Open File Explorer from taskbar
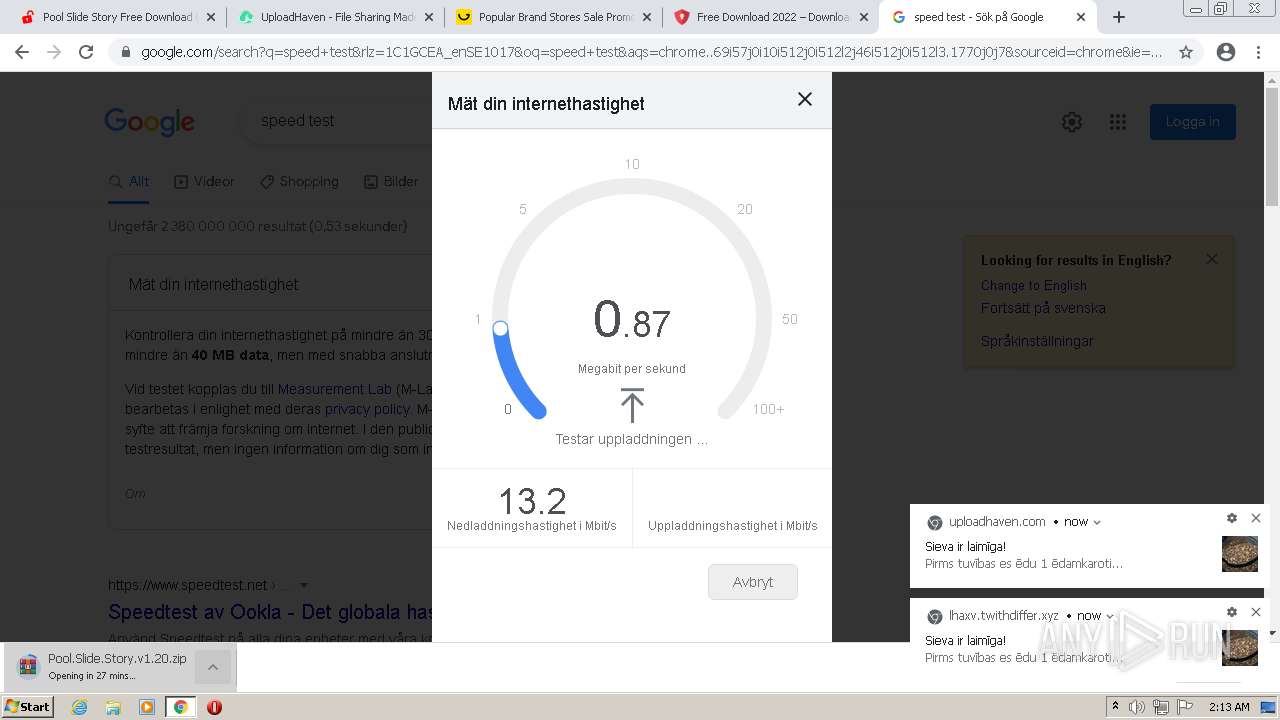Viewport: 1280px width, 720px height. pos(113,707)
